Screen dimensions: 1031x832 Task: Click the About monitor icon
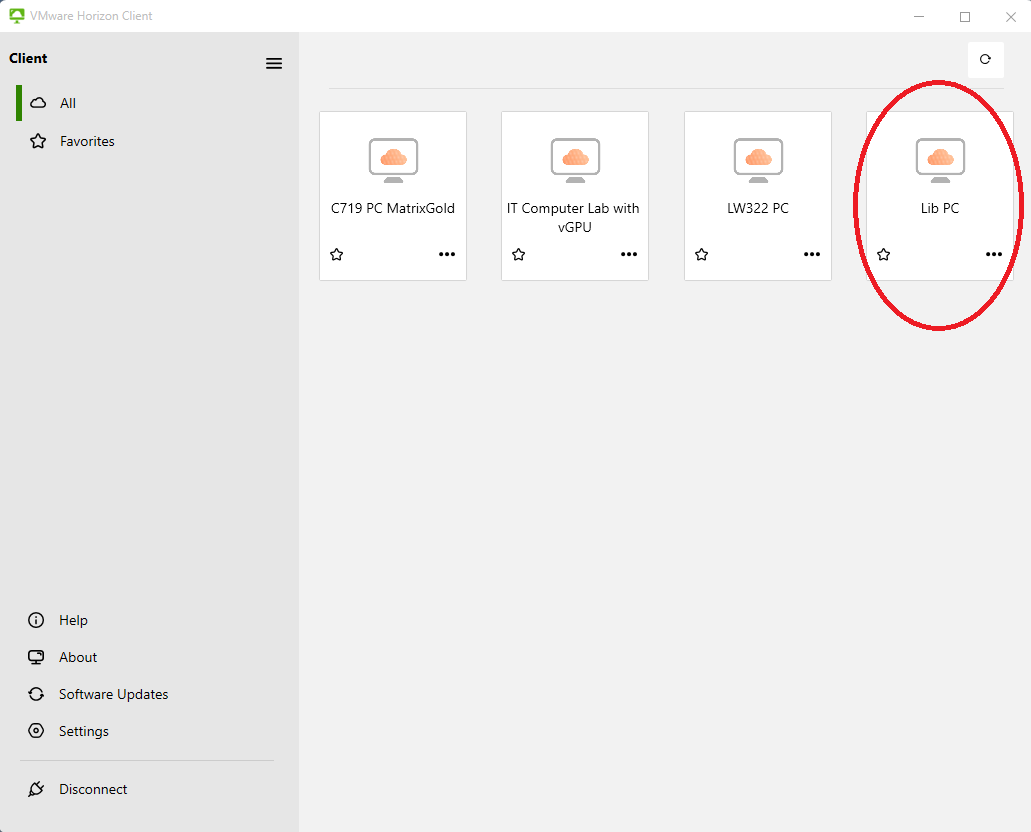point(36,657)
